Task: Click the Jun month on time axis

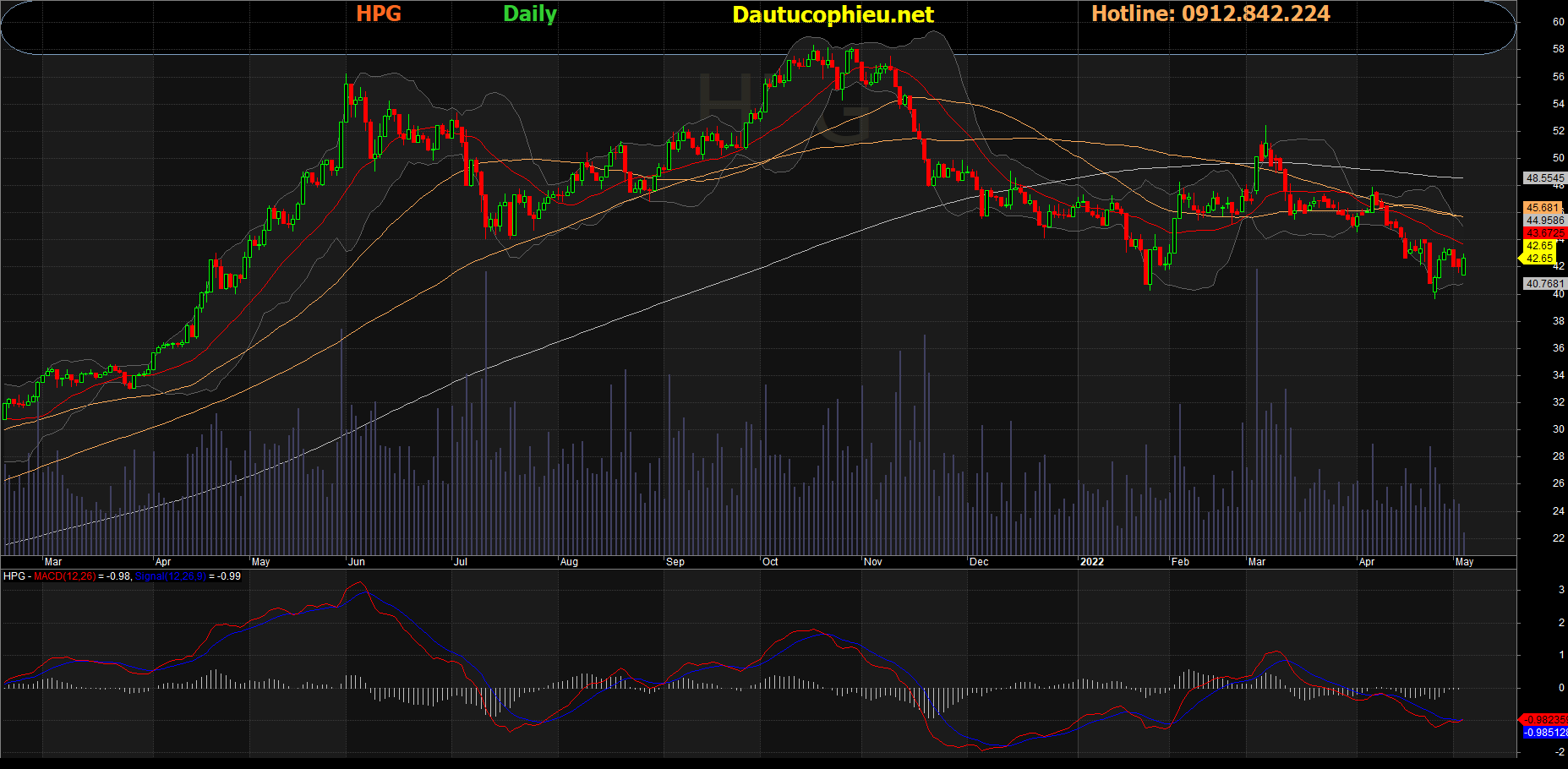Action: (357, 562)
